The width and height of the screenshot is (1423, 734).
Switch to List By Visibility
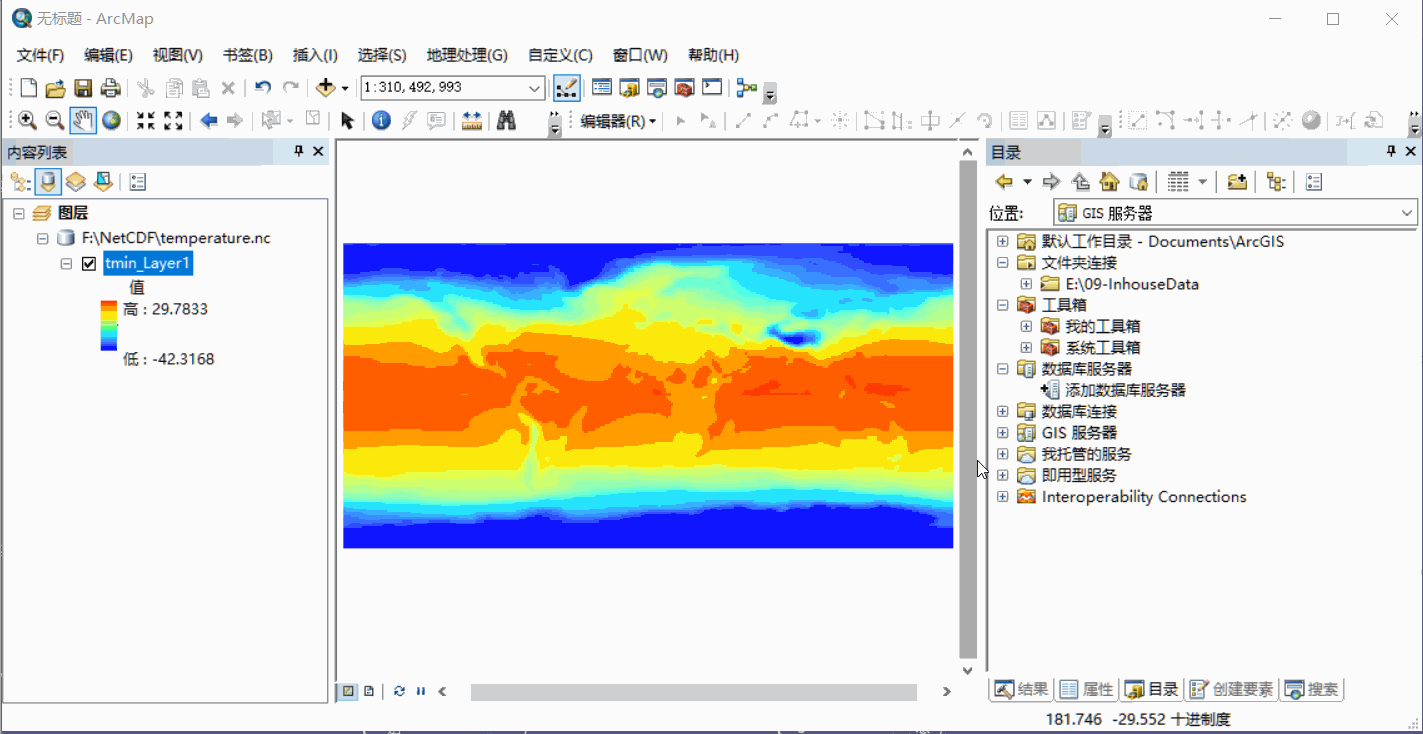pyautogui.click(x=76, y=182)
